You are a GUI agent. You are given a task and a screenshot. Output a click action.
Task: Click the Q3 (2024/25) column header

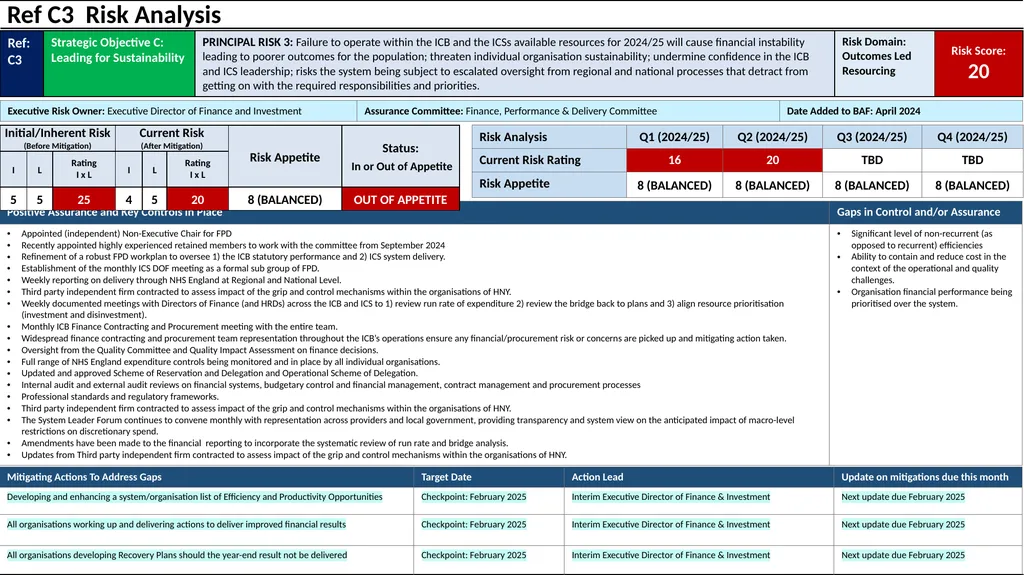point(872,137)
